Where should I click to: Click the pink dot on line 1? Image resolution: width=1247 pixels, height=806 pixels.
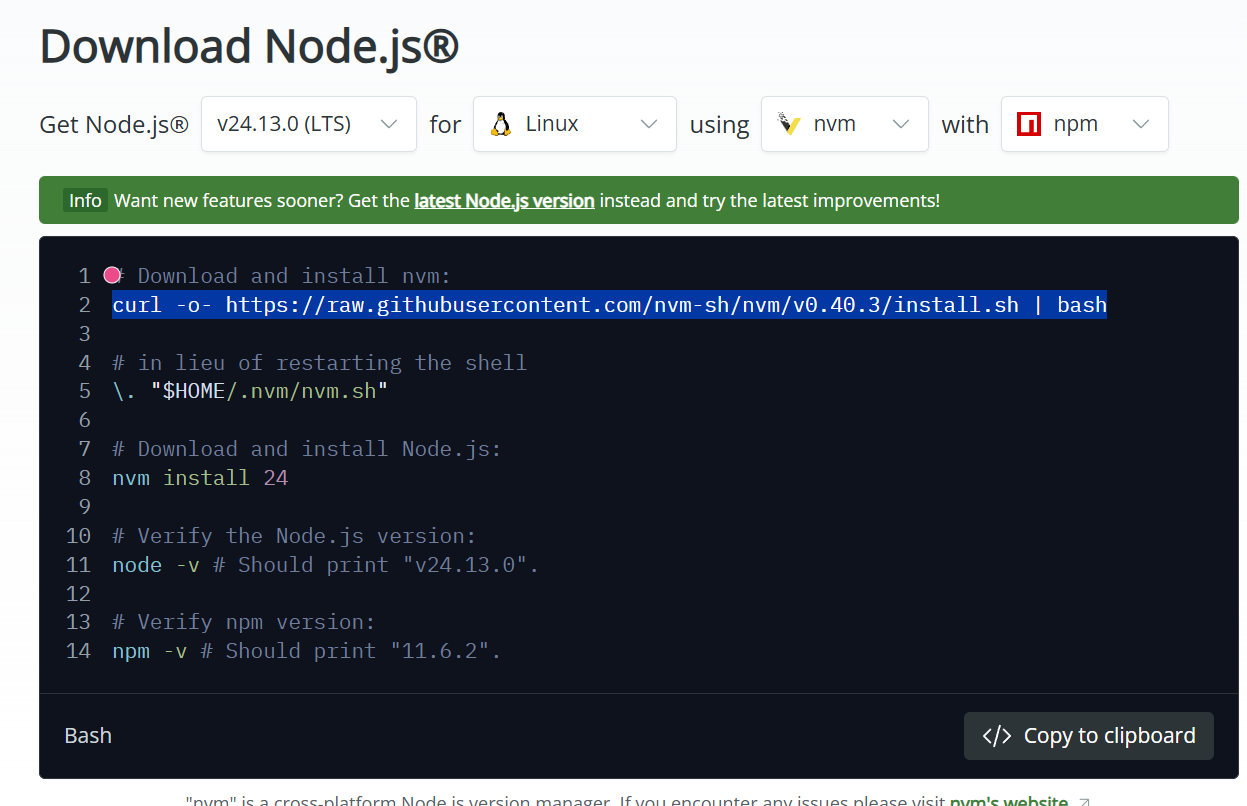[112, 275]
